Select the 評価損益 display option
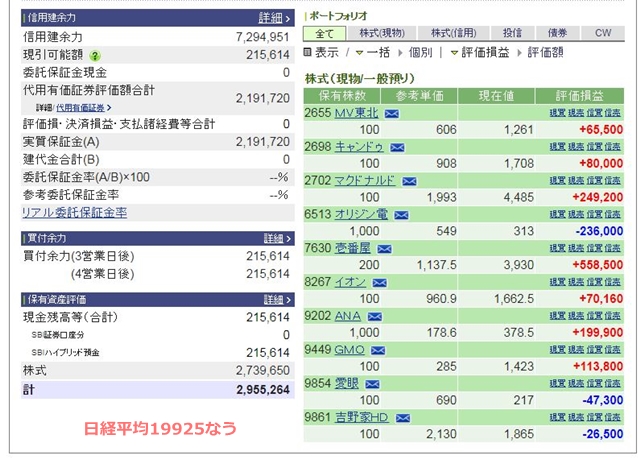The width and height of the screenshot is (640, 459). [485, 52]
